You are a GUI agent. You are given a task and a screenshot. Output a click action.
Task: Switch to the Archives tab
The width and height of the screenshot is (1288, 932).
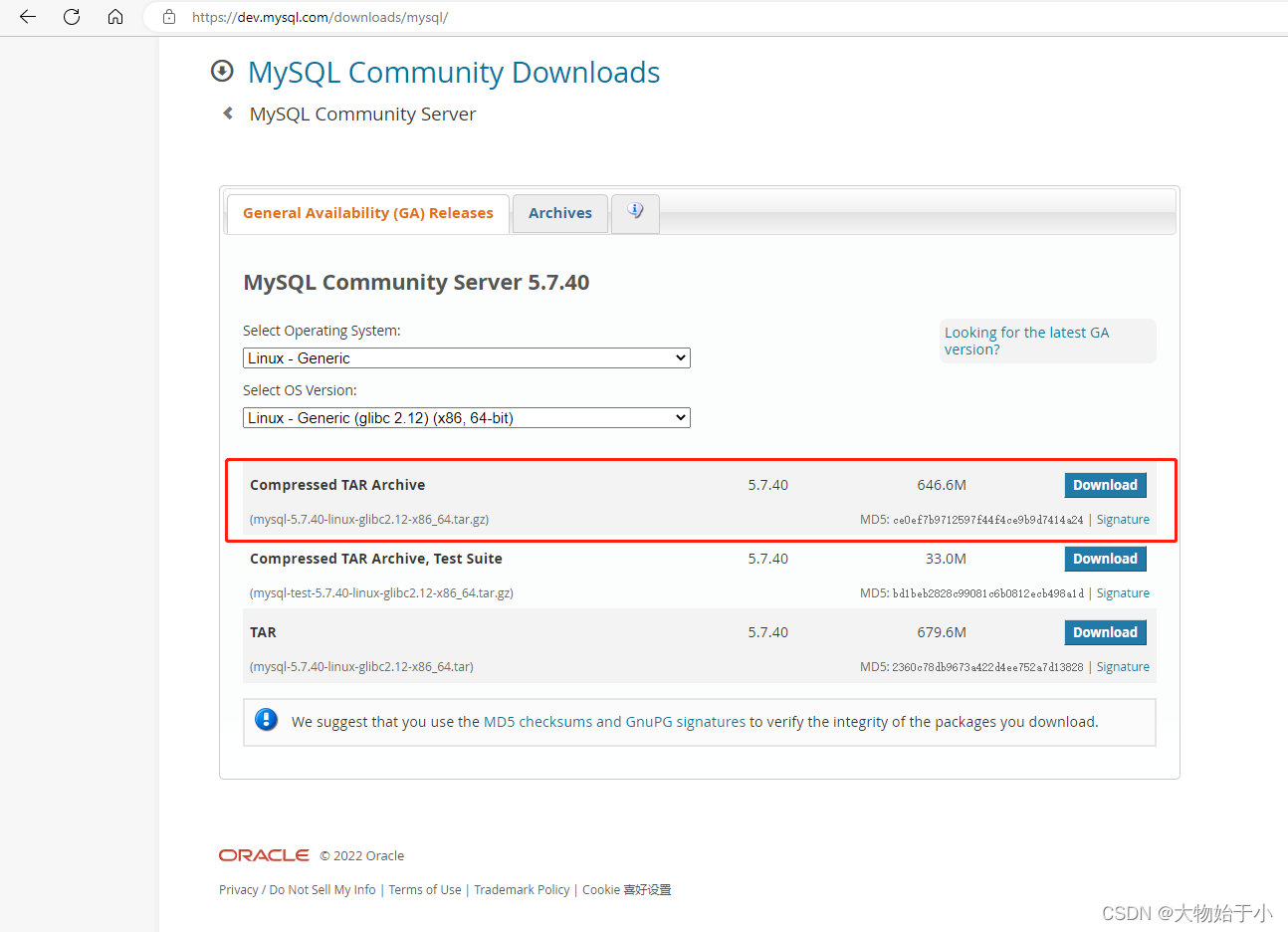(x=560, y=213)
